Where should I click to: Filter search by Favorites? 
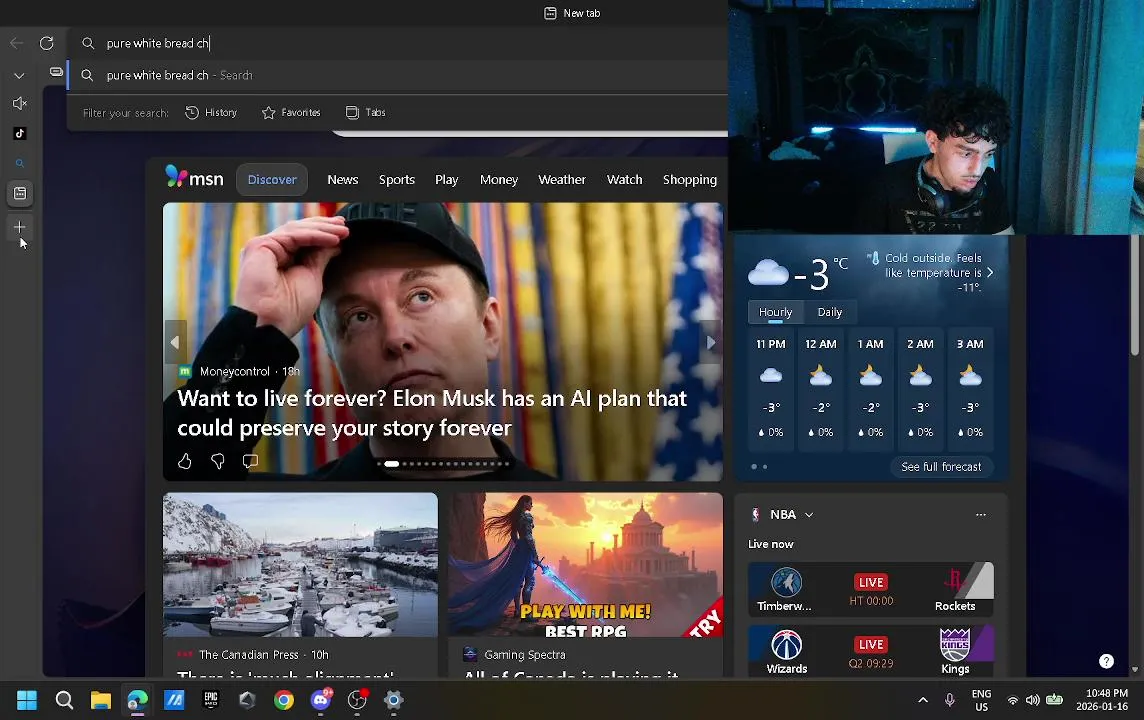point(291,112)
